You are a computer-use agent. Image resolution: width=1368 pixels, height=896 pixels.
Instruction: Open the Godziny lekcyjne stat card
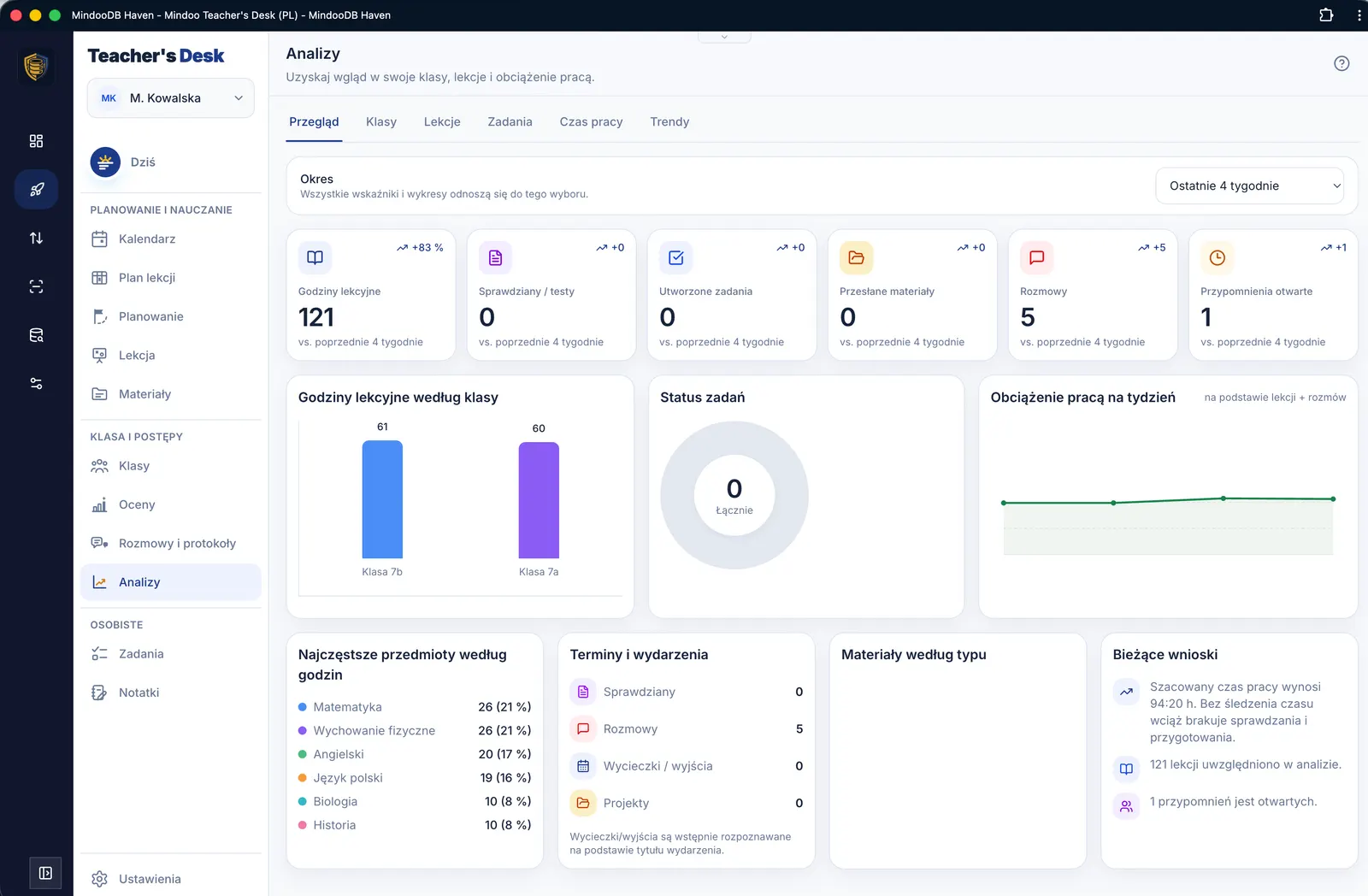point(371,295)
